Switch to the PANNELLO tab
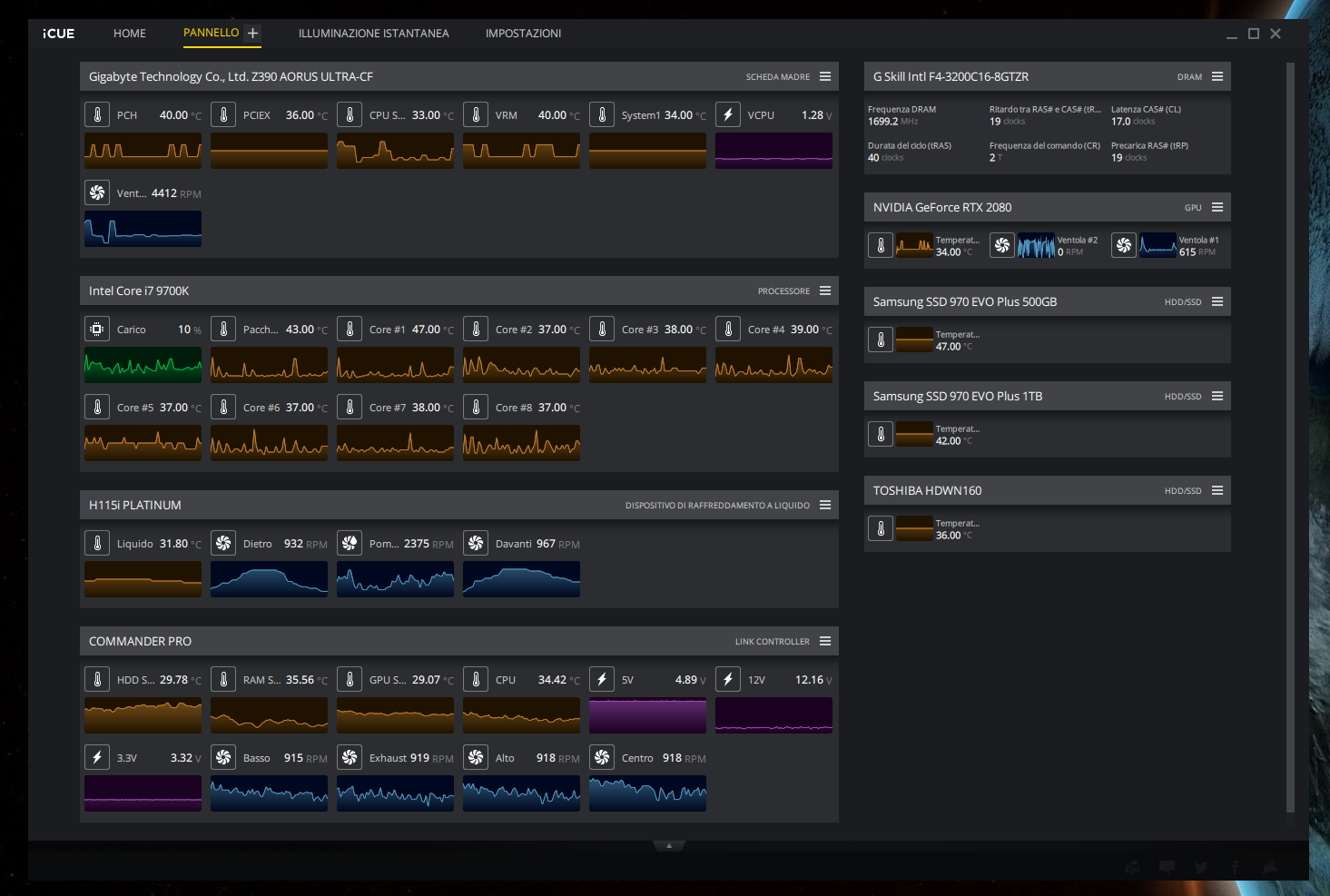This screenshot has width=1330, height=896. 211,33
